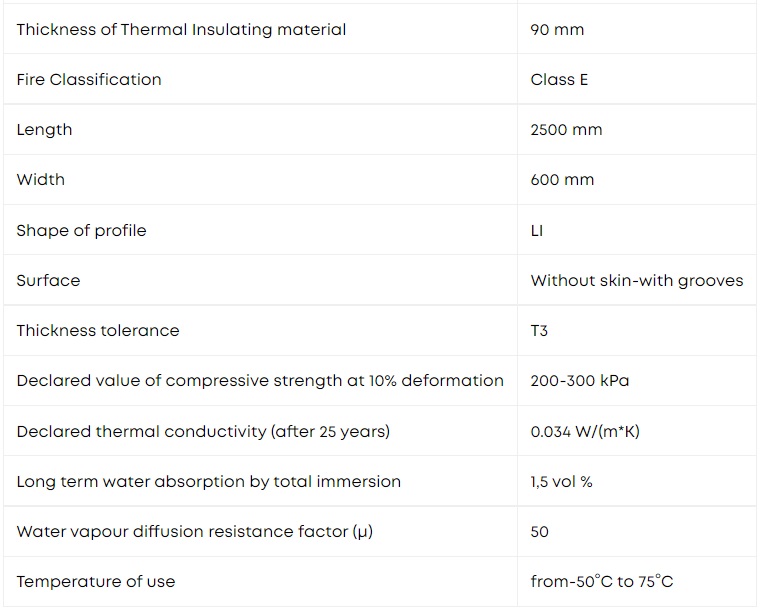Select the 1,5 vol % absorption value
The image size is (761, 610).
coord(561,482)
